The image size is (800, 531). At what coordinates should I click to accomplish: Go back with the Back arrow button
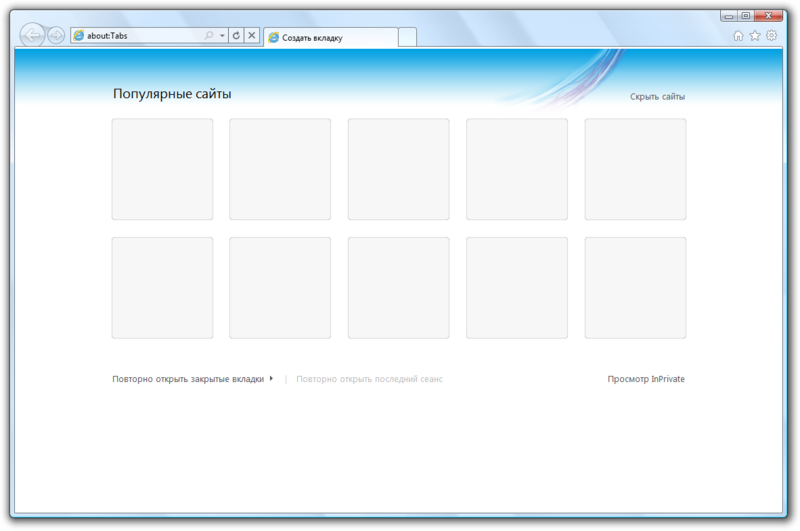point(32,35)
